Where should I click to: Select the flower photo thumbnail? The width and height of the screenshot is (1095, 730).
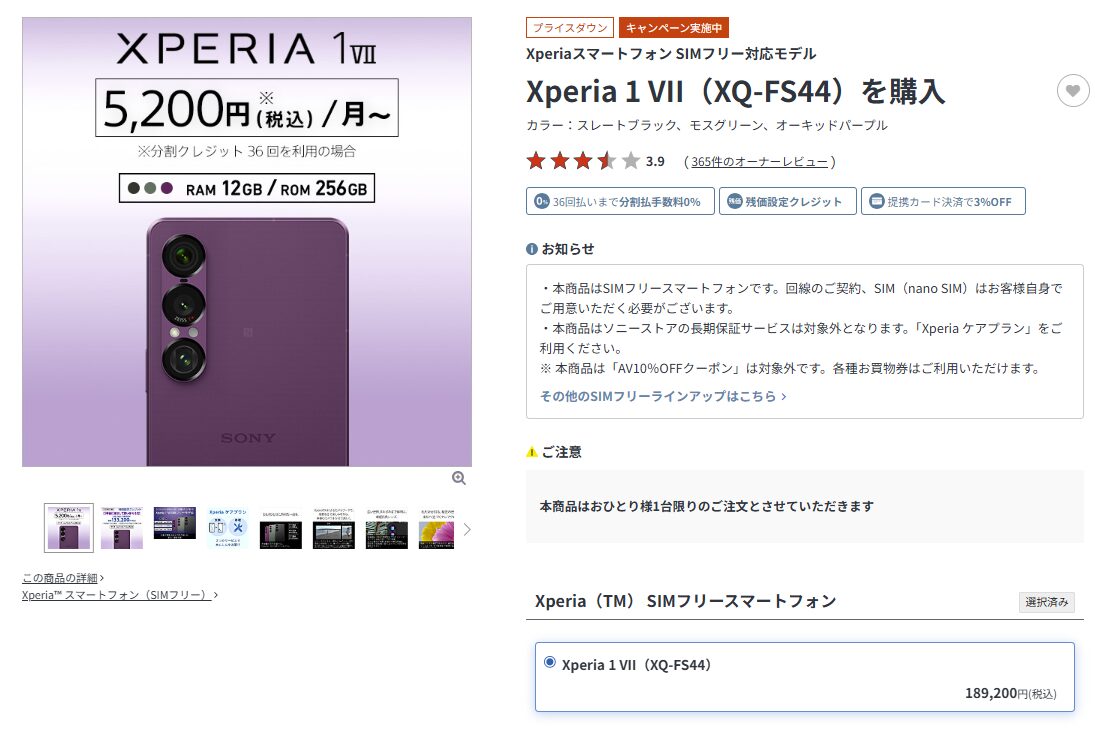click(437, 528)
